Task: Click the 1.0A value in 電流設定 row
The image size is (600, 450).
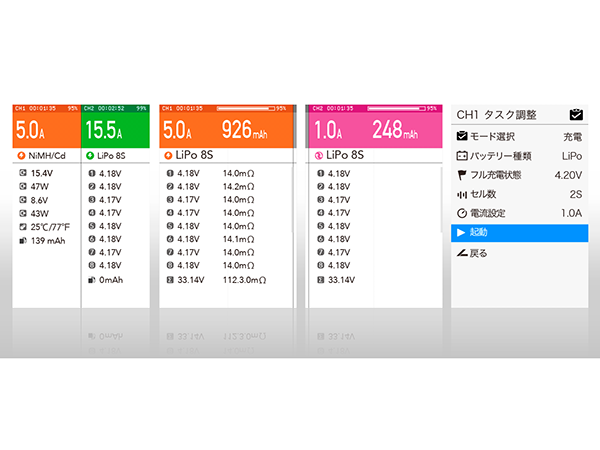Action: tap(572, 213)
